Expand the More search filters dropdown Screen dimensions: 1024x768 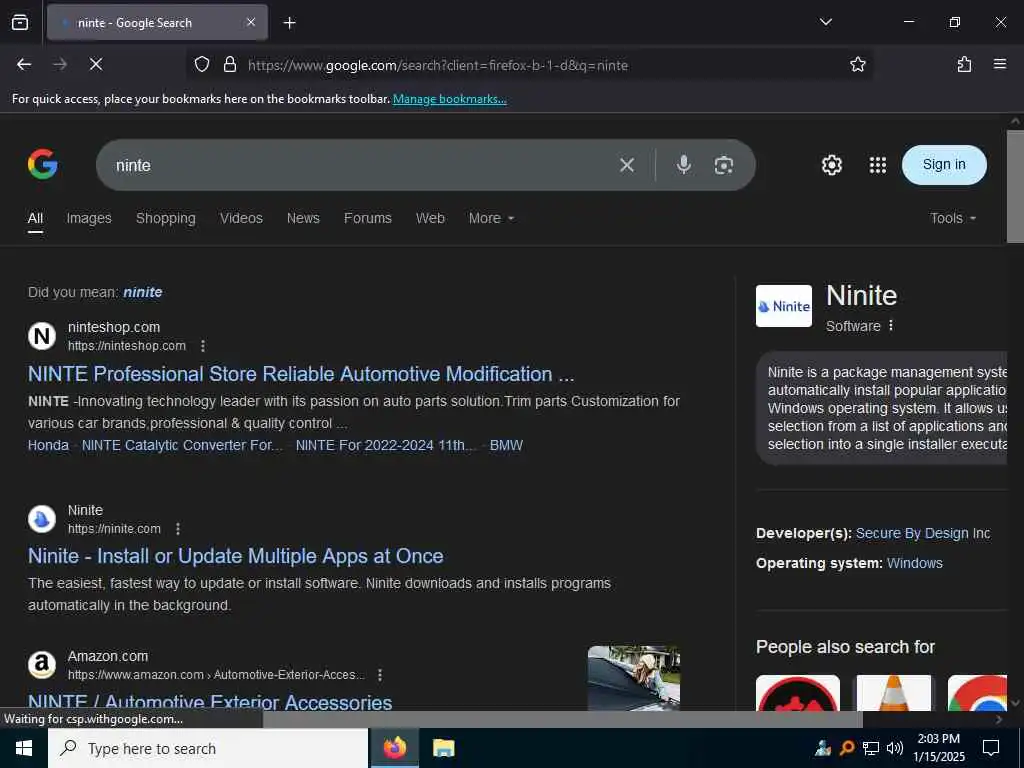pyautogui.click(x=491, y=218)
